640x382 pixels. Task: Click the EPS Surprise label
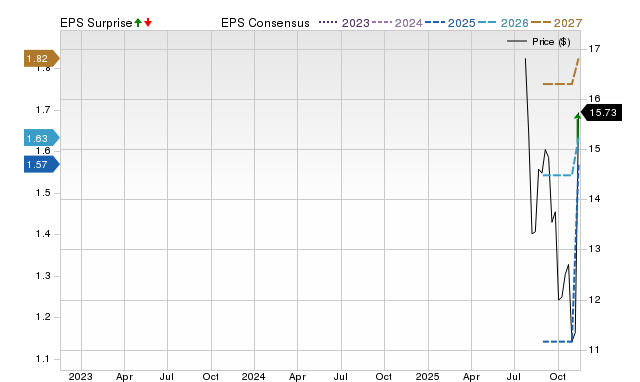pyautogui.click(x=96, y=23)
